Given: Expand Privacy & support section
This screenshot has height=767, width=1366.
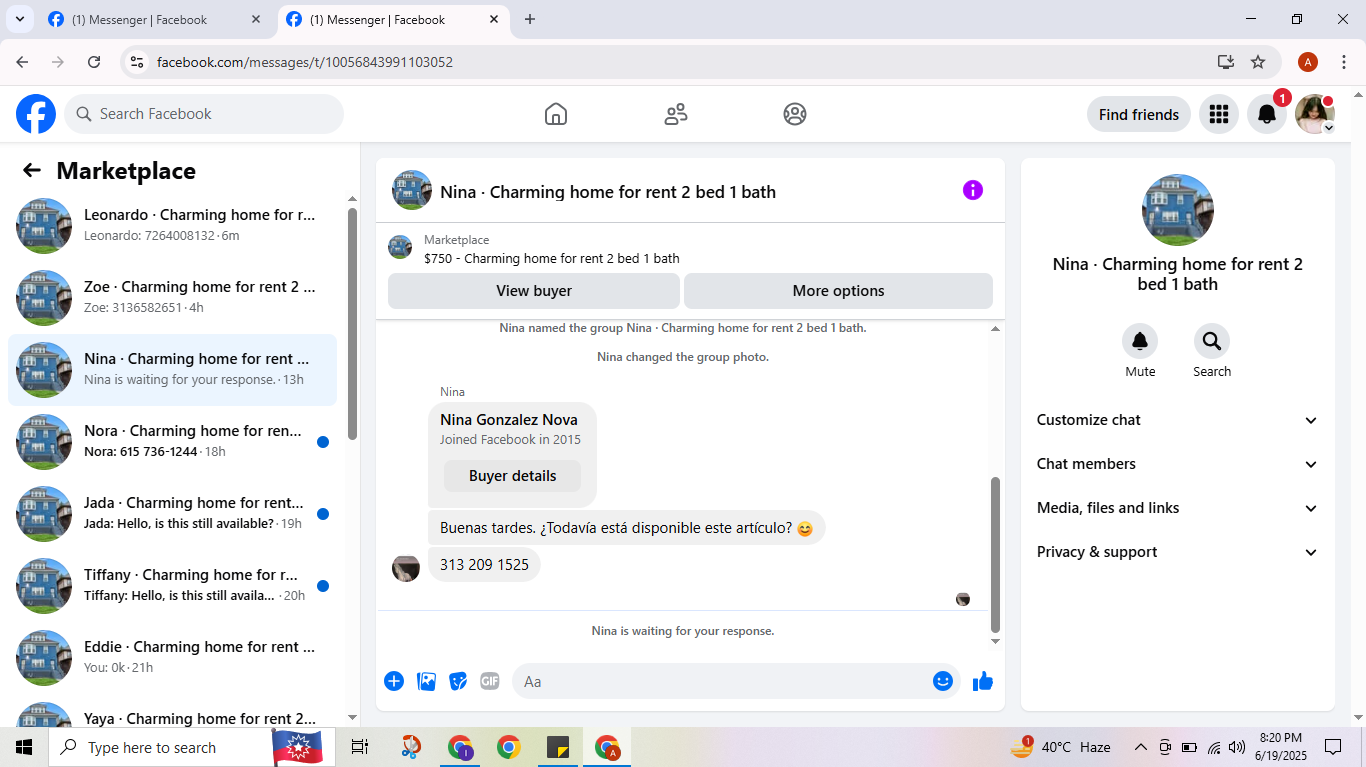Looking at the screenshot, I should (x=1177, y=552).
